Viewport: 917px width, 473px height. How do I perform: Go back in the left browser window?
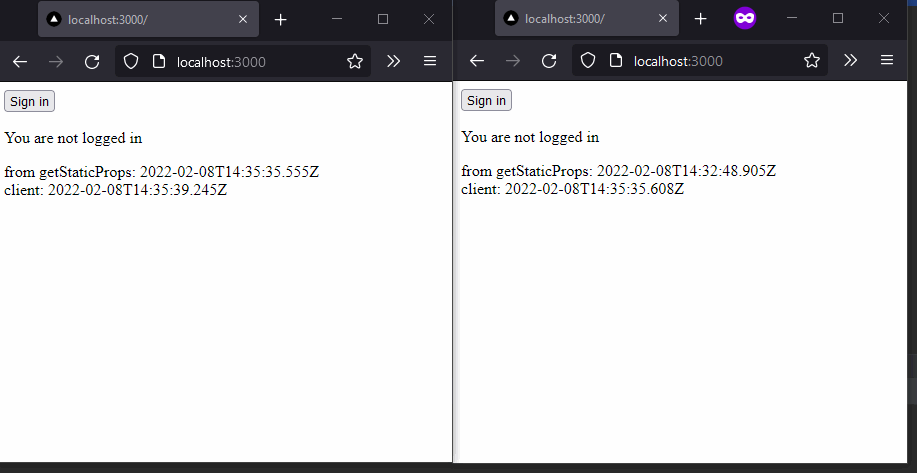(20, 61)
